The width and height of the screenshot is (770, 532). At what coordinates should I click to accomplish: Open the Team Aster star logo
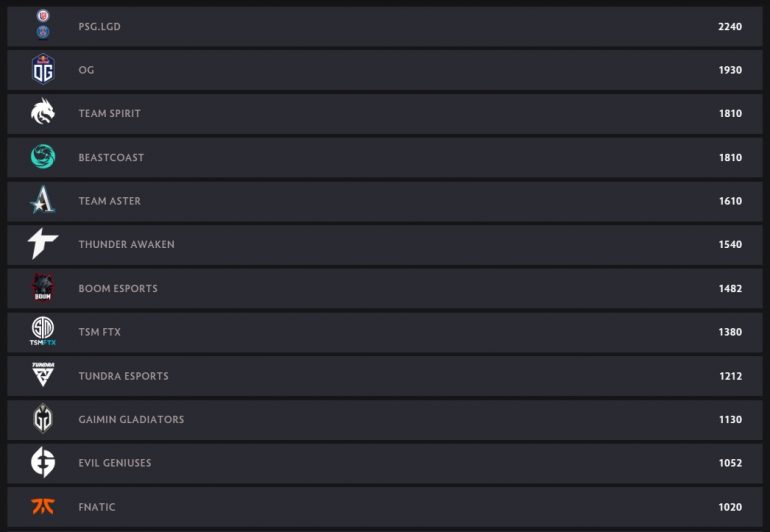[43, 201]
